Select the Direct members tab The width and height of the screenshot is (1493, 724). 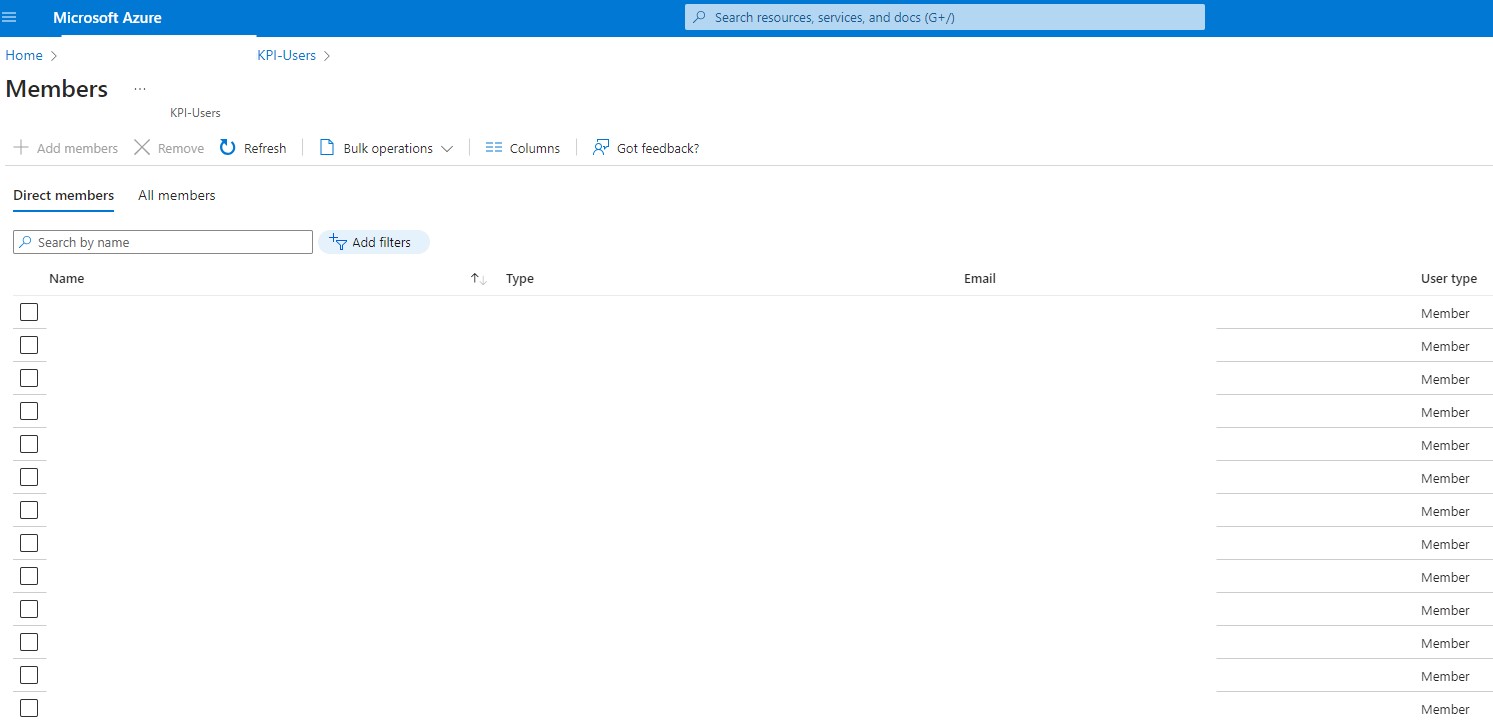pos(63,195)
